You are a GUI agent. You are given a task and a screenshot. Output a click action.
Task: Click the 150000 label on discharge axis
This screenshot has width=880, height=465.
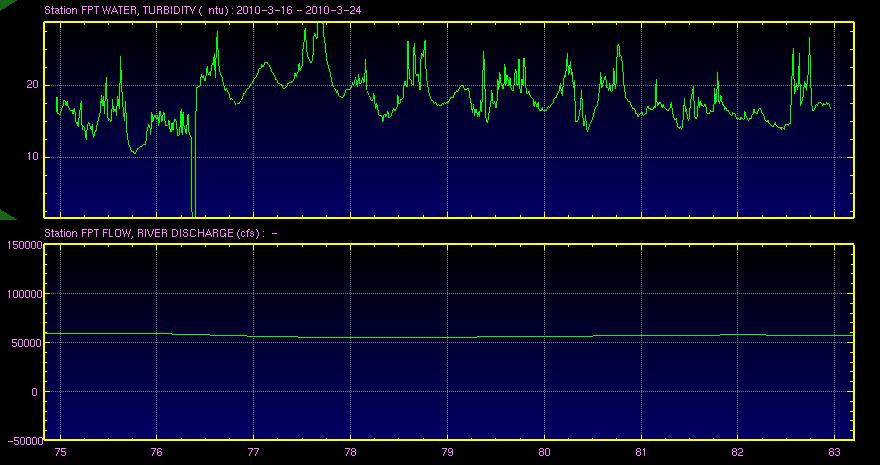click(x=24, y=245)
